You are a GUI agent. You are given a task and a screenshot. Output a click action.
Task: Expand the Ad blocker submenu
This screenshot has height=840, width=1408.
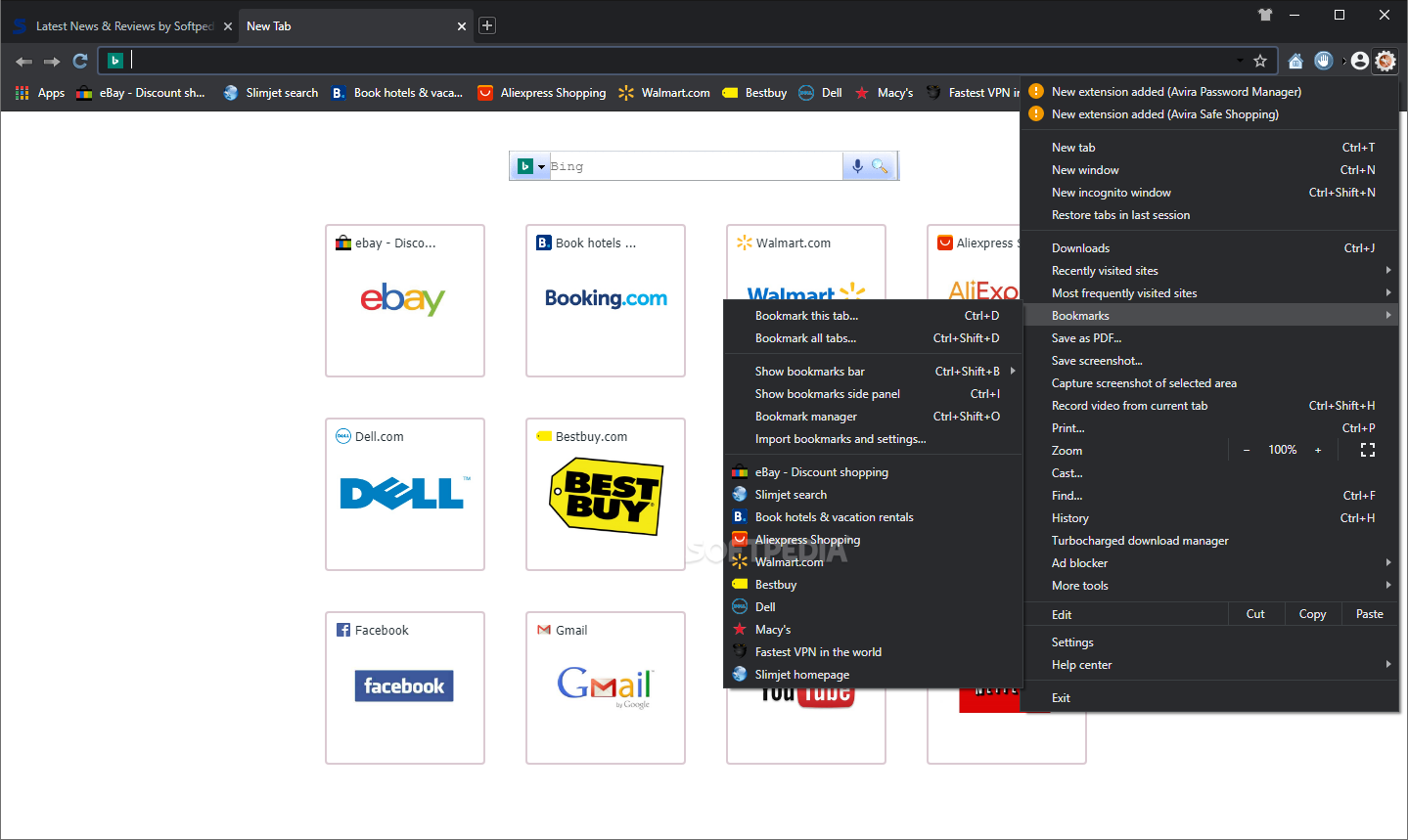1211,563
